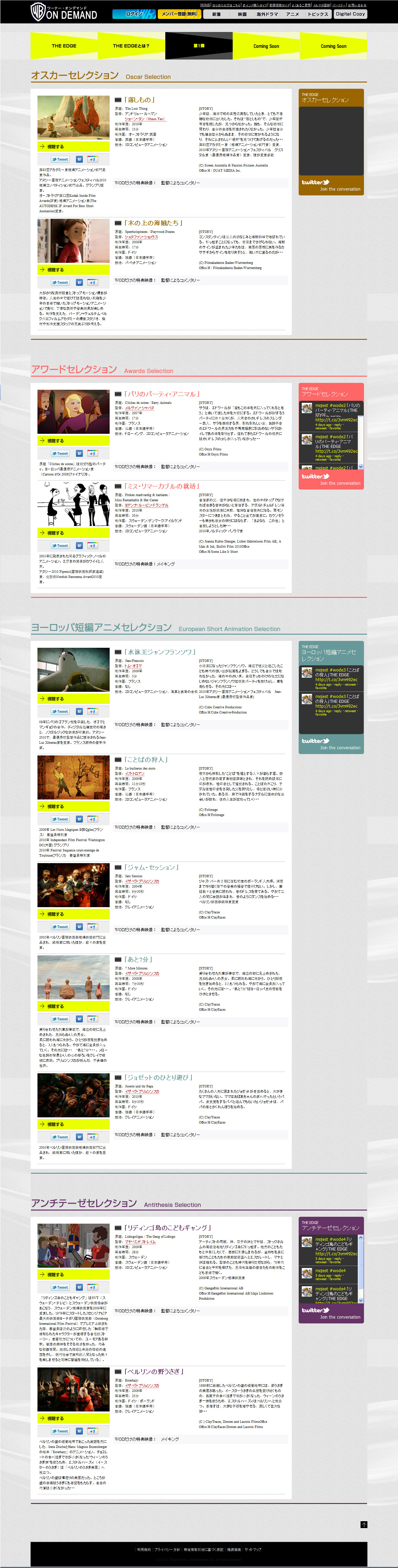Click 視聴する for 「ベルリンの野うさぎ」
Viewport: 398px width, 1568px height.
click(x=73, y=1418)
